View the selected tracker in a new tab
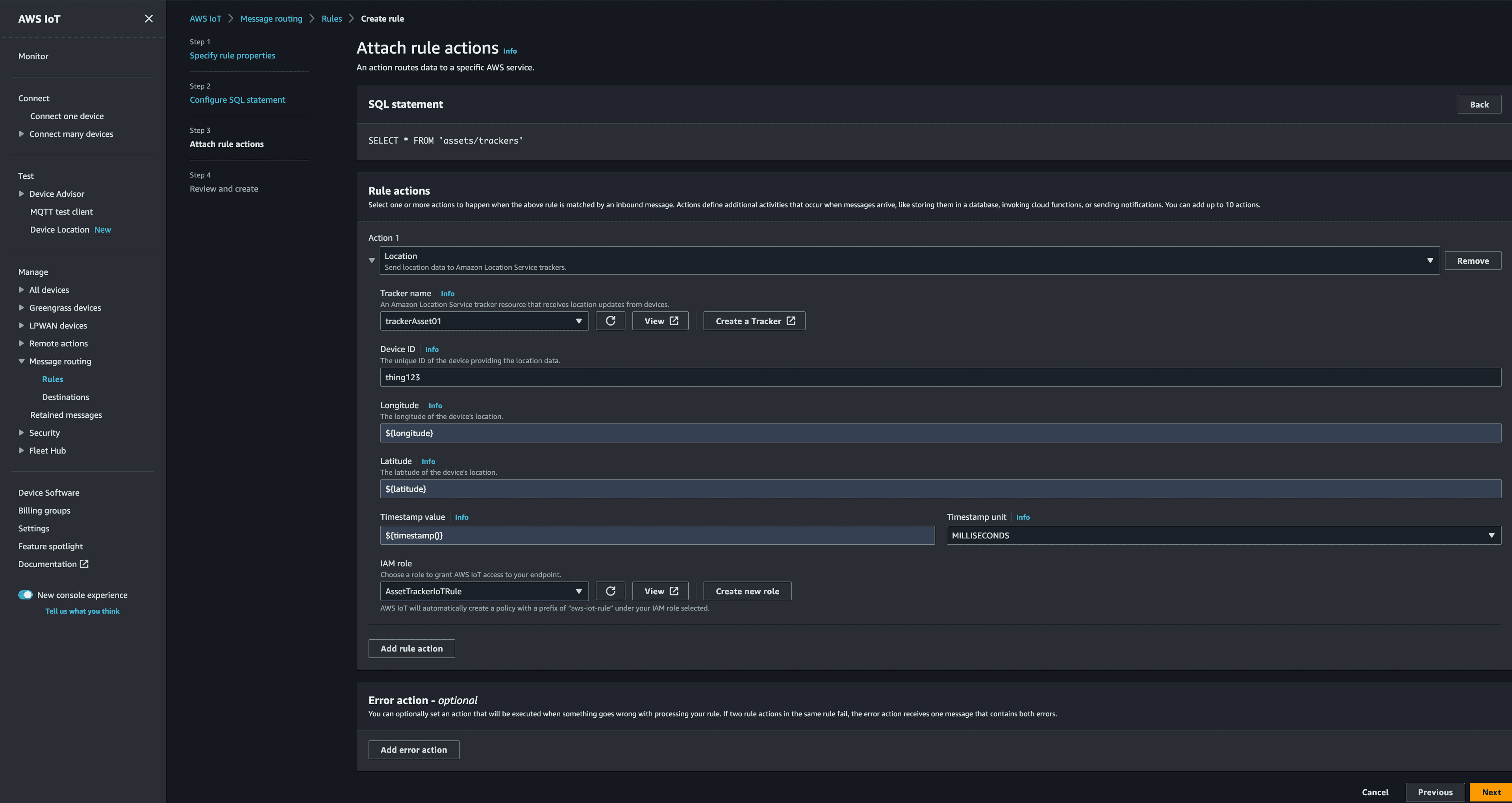 point(660,321)
